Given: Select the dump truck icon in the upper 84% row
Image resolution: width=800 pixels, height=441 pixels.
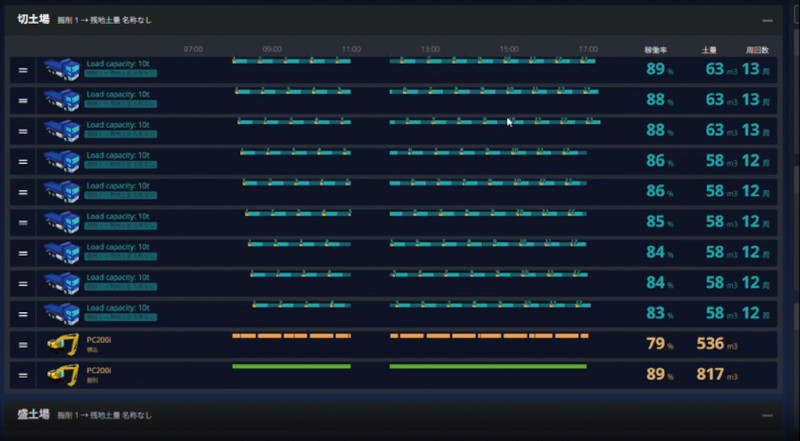Looking at the screenshot, I should (x=62, y=253).
